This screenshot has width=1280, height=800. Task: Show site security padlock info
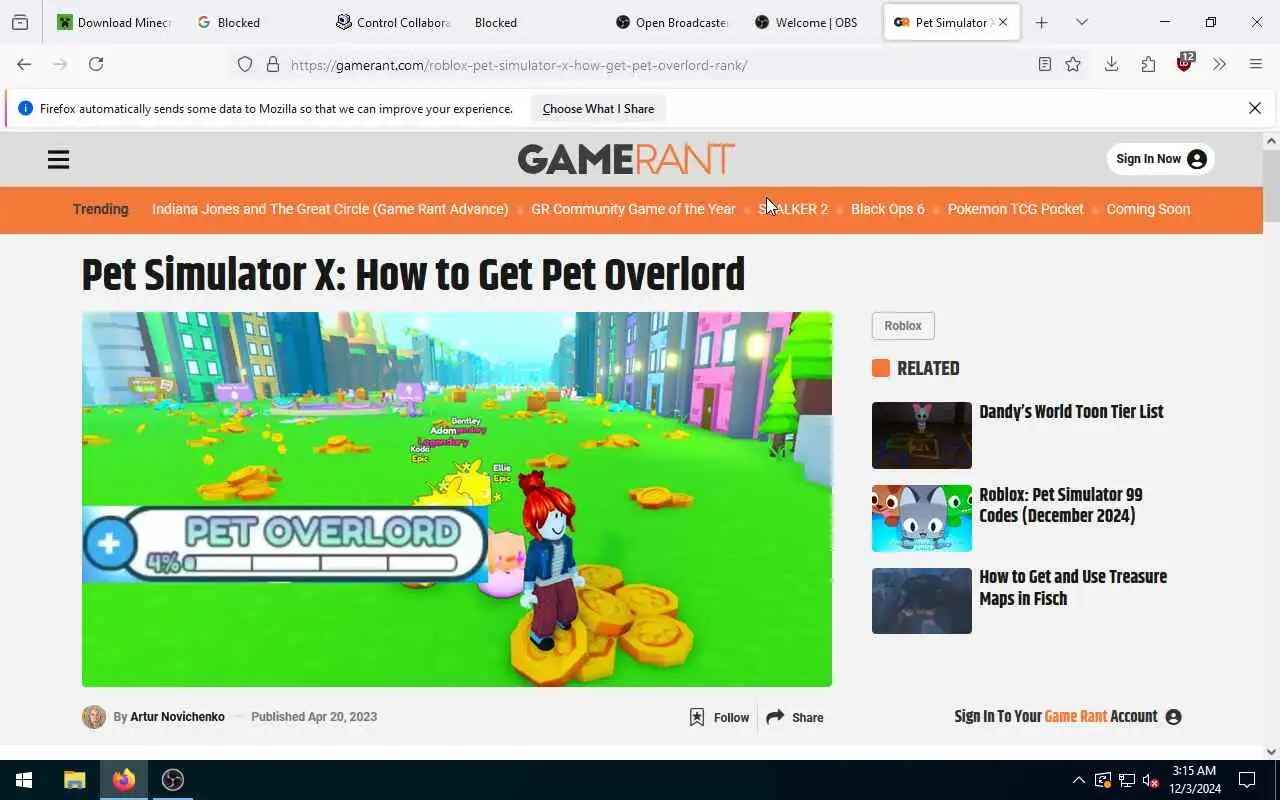[x=272, y=65]
